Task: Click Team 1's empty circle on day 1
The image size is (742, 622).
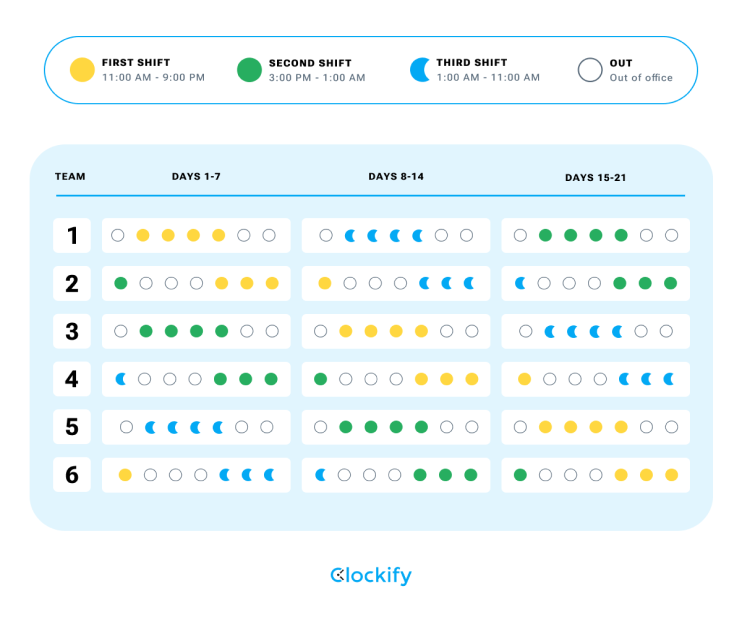Action: tap(118, 235)
